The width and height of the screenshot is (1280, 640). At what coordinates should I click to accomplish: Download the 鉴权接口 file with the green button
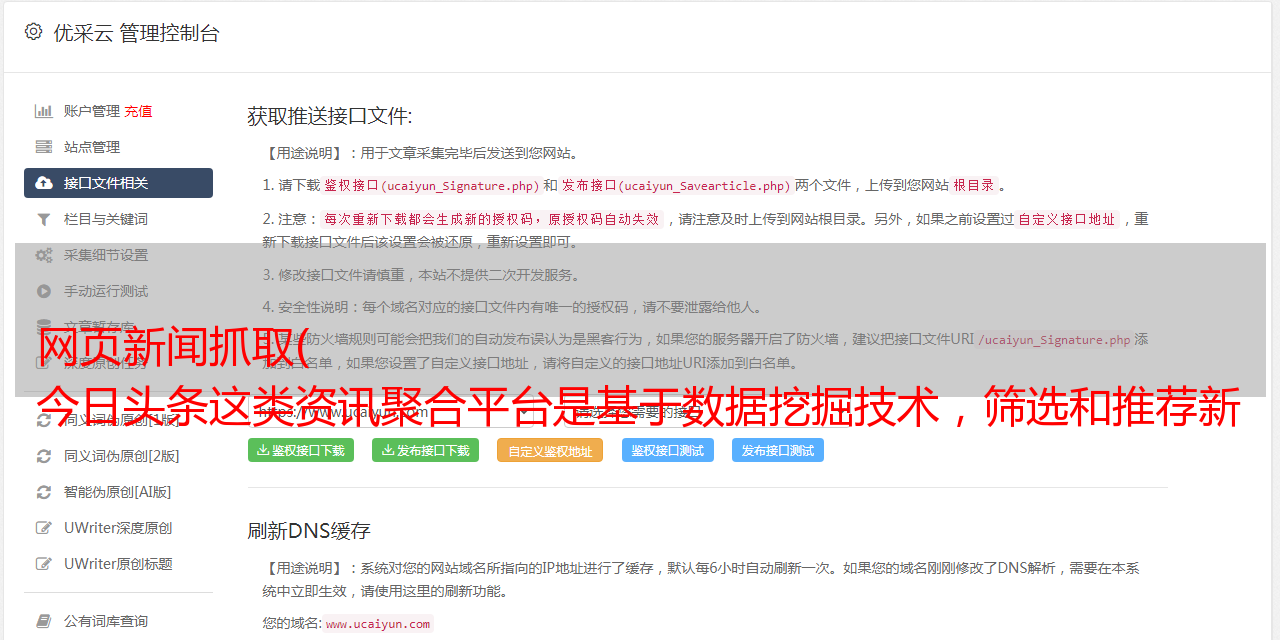301,450
